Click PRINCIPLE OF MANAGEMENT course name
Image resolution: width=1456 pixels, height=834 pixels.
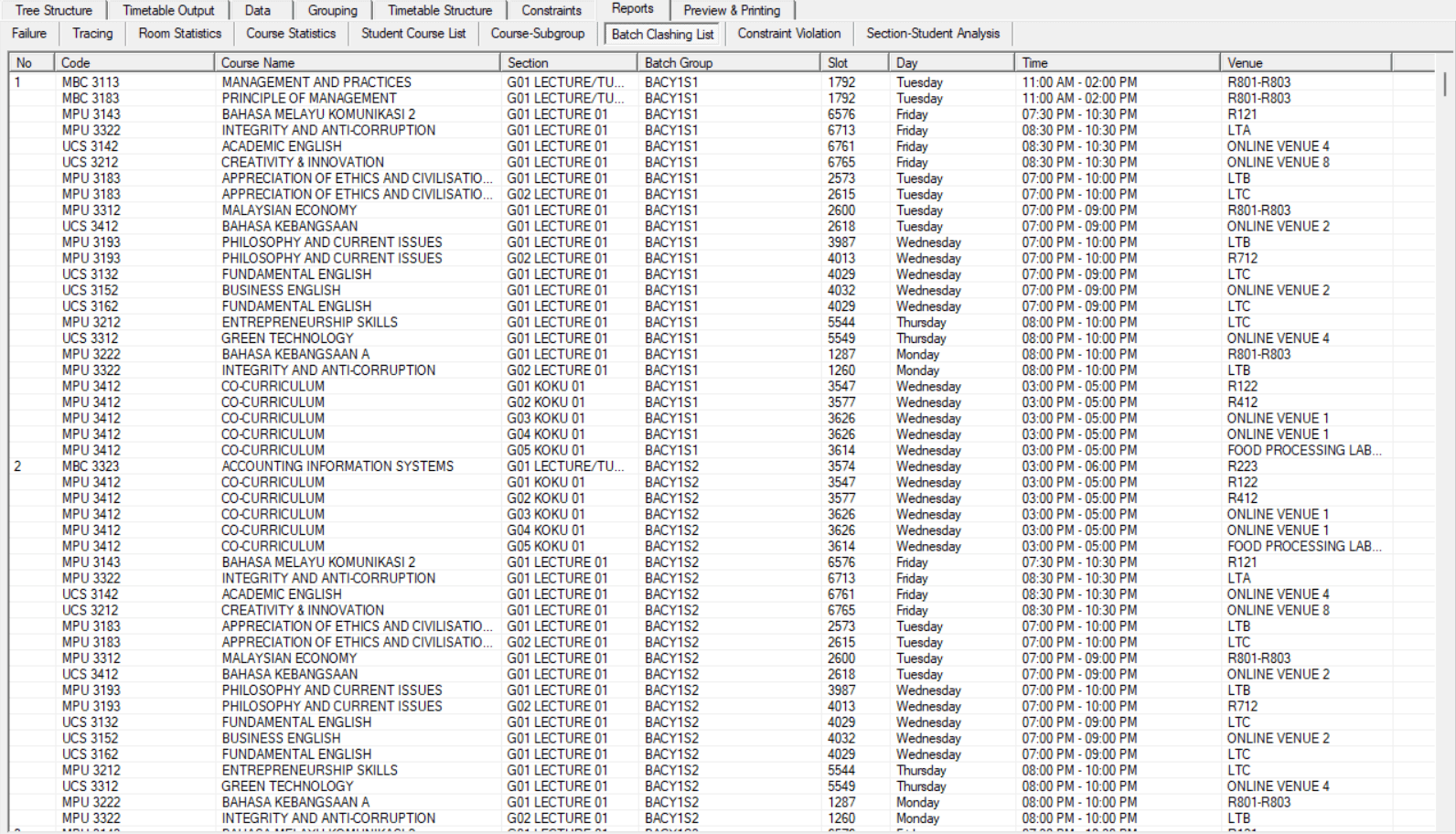pyautogui.click(x=309, y=98)
